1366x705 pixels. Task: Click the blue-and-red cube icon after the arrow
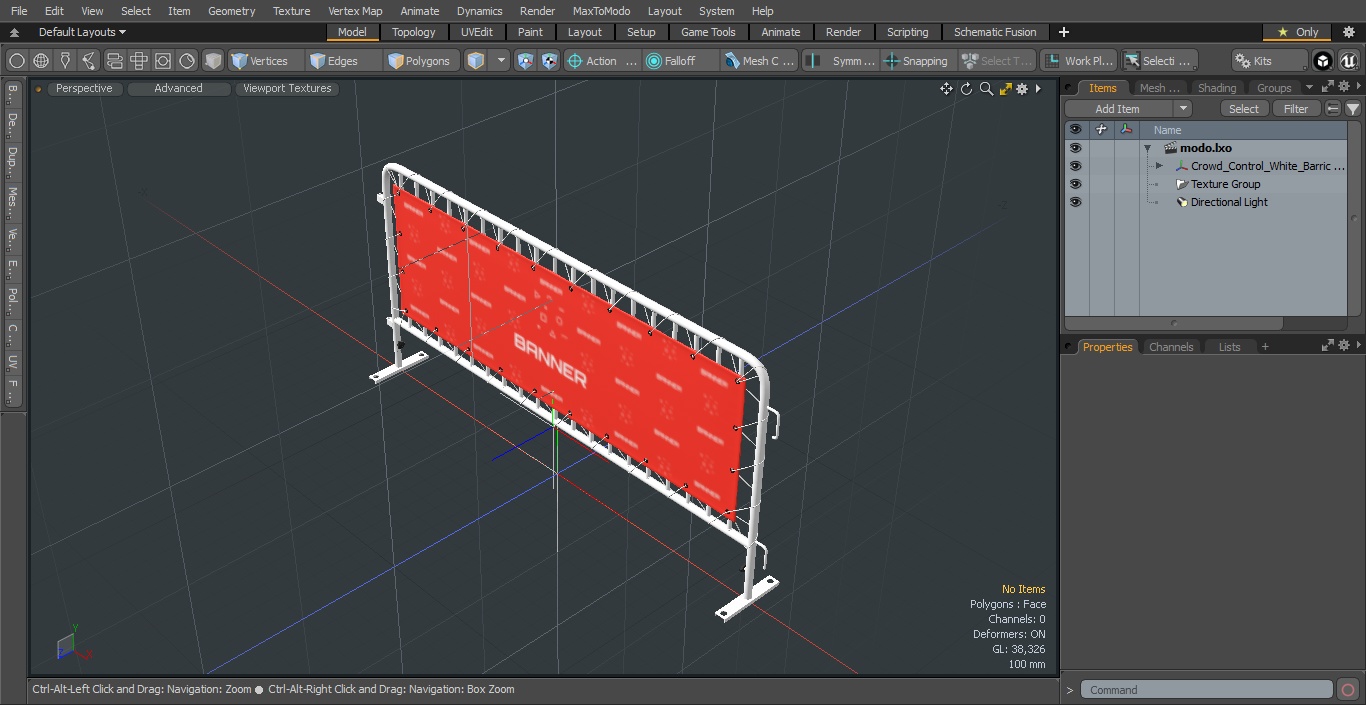pos(526,61)
